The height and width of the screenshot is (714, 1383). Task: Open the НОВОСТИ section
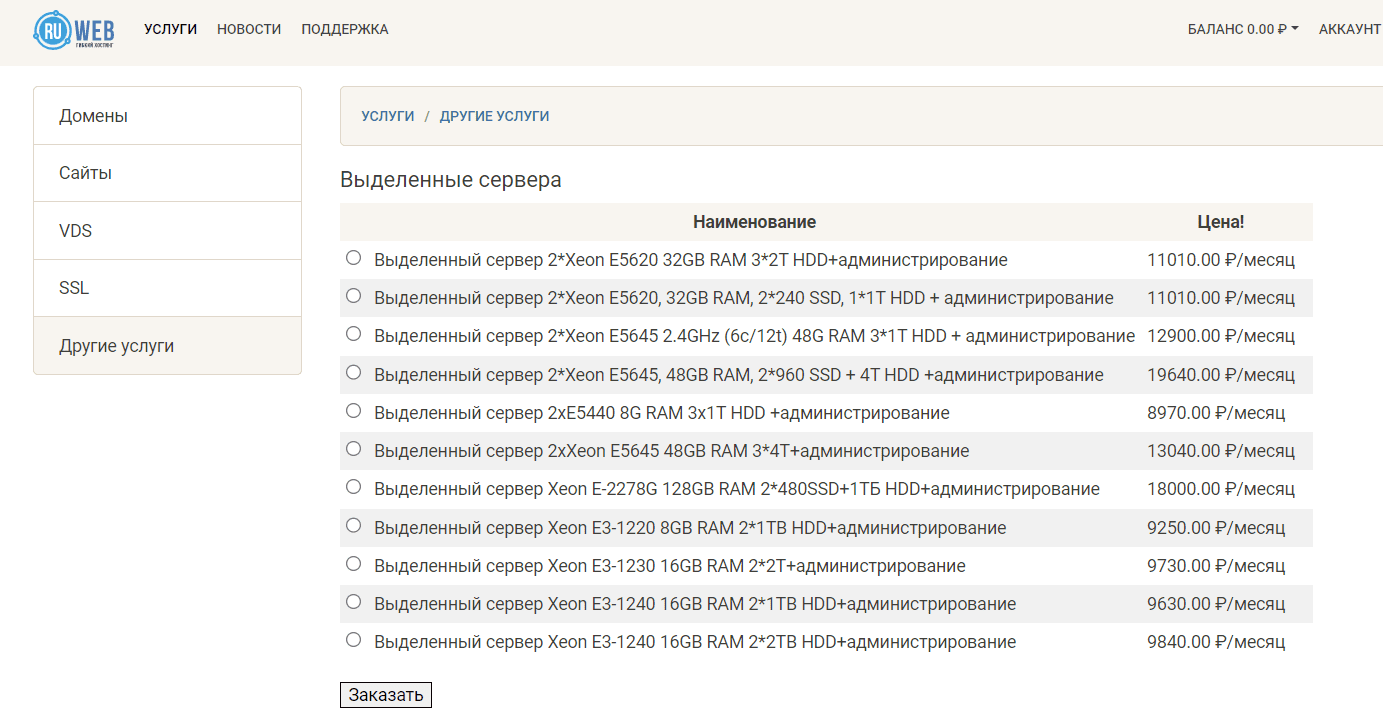[x=248, y=29]
